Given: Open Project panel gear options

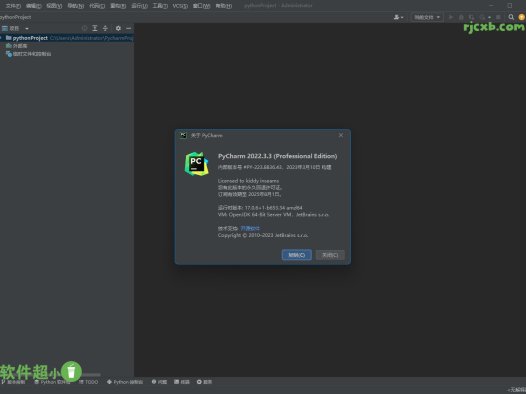Looking at the screenshot, I should pos(118,29).
